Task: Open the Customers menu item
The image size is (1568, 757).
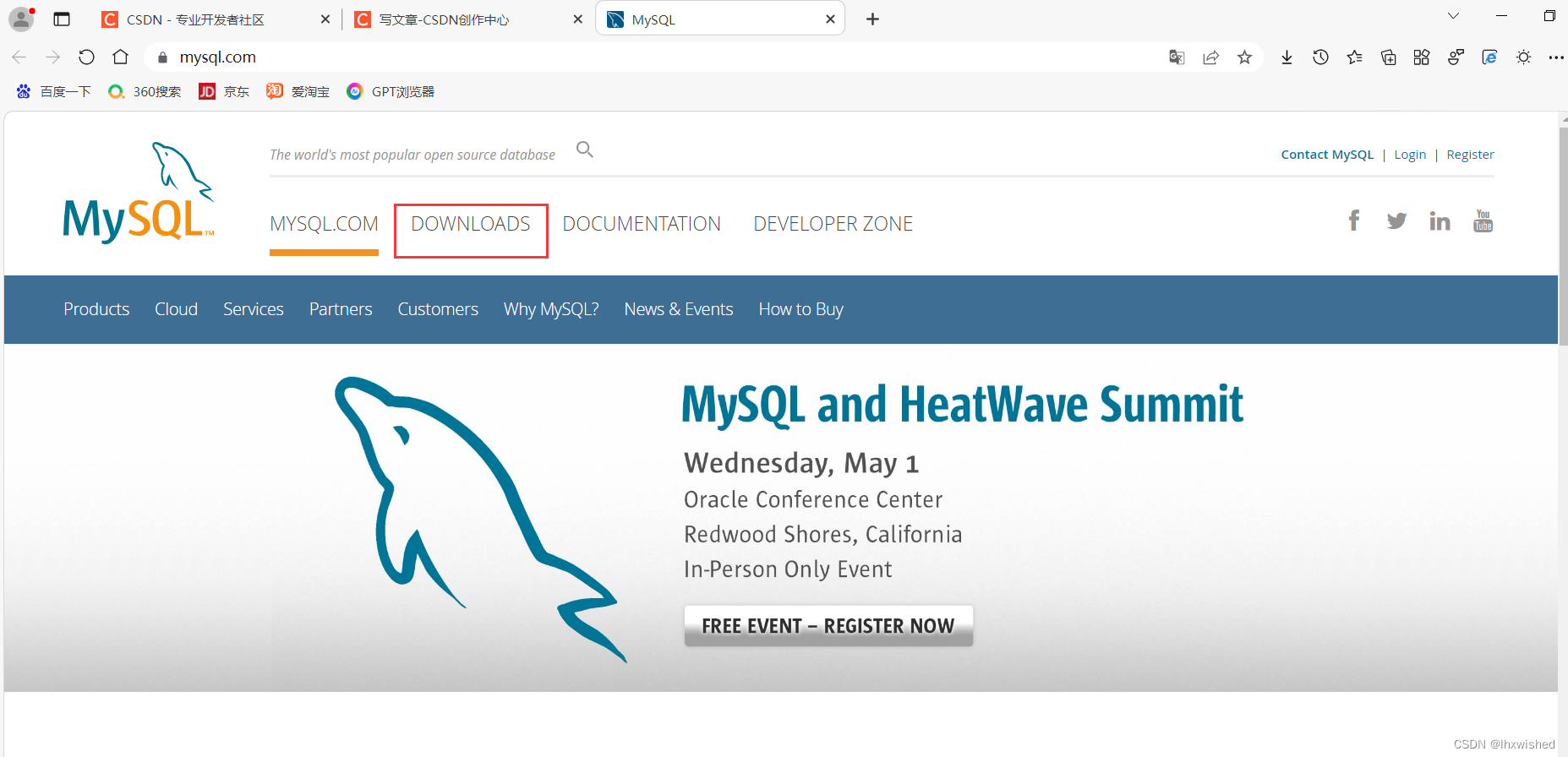Action: pyautogui.click(x=438, y=309)
